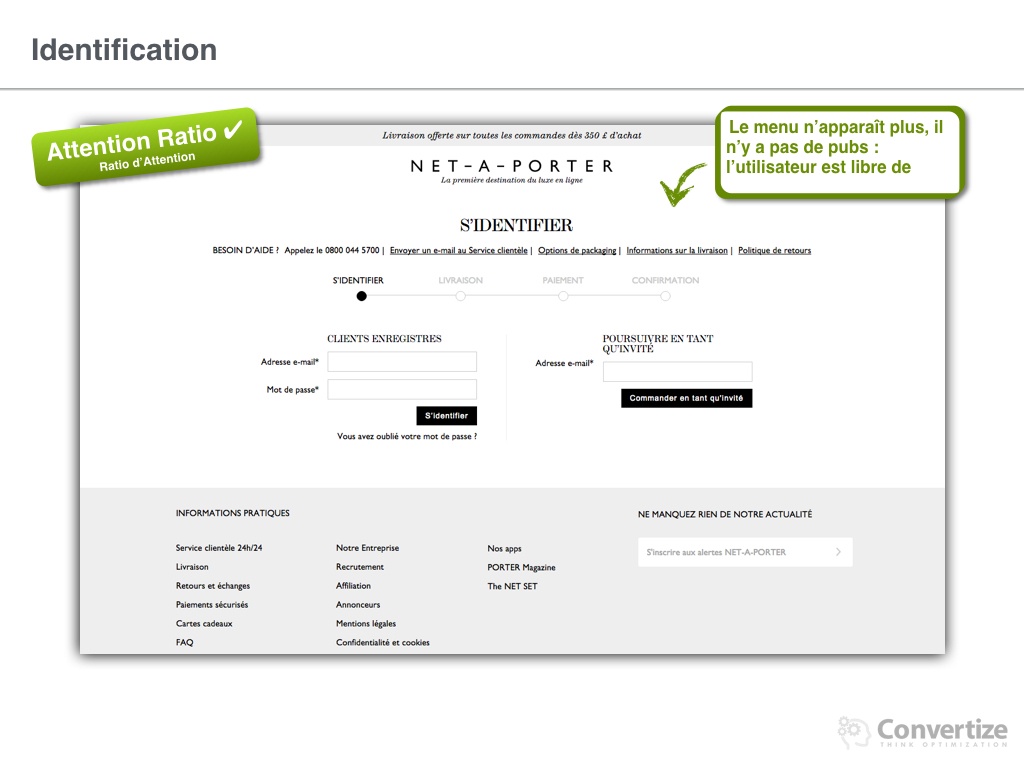
Task: Focus registered clients 'Adresse e-mail' field
Action: tap(402, 362)
